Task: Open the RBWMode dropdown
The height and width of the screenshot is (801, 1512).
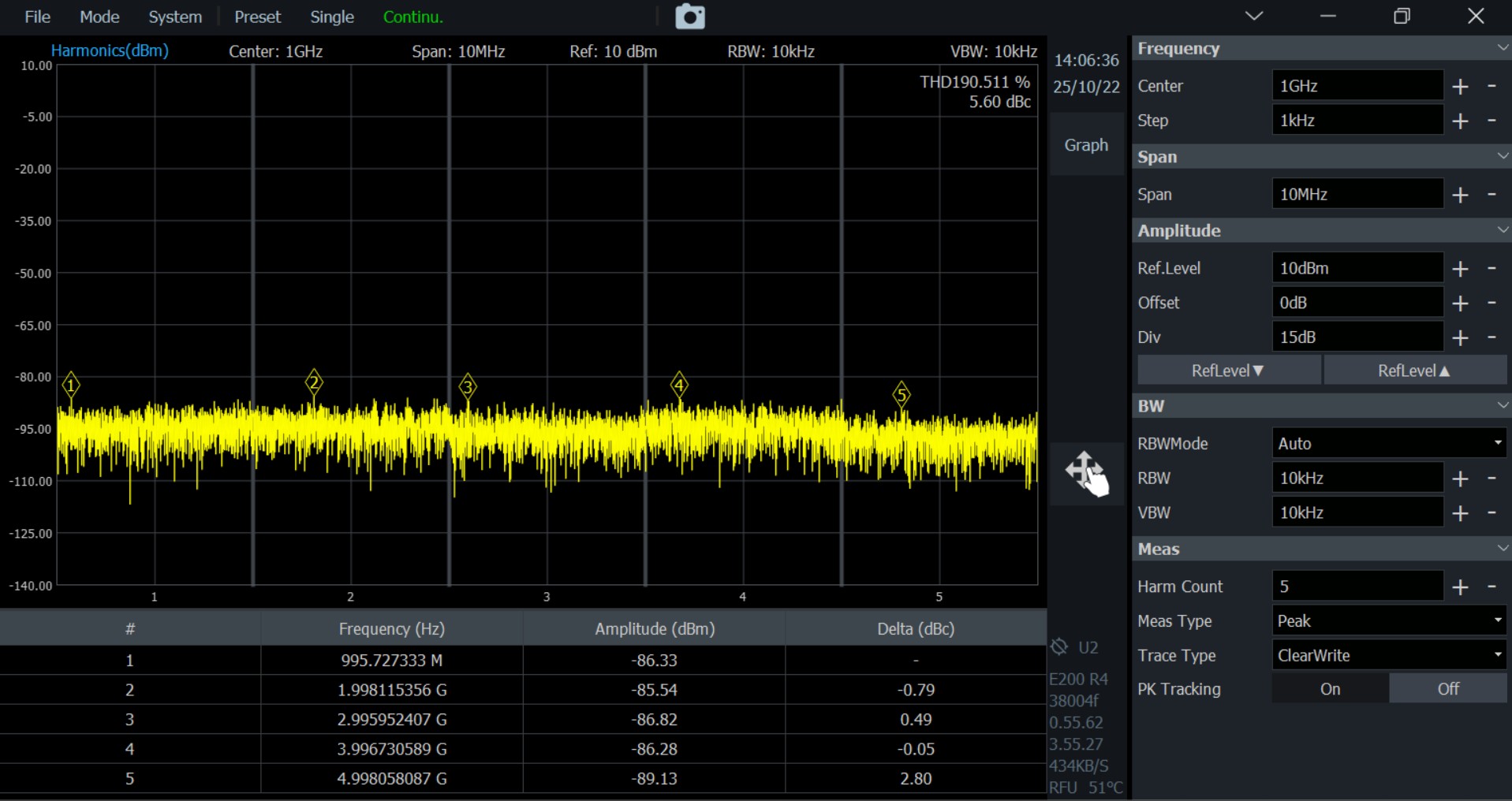Action: 1388,444
